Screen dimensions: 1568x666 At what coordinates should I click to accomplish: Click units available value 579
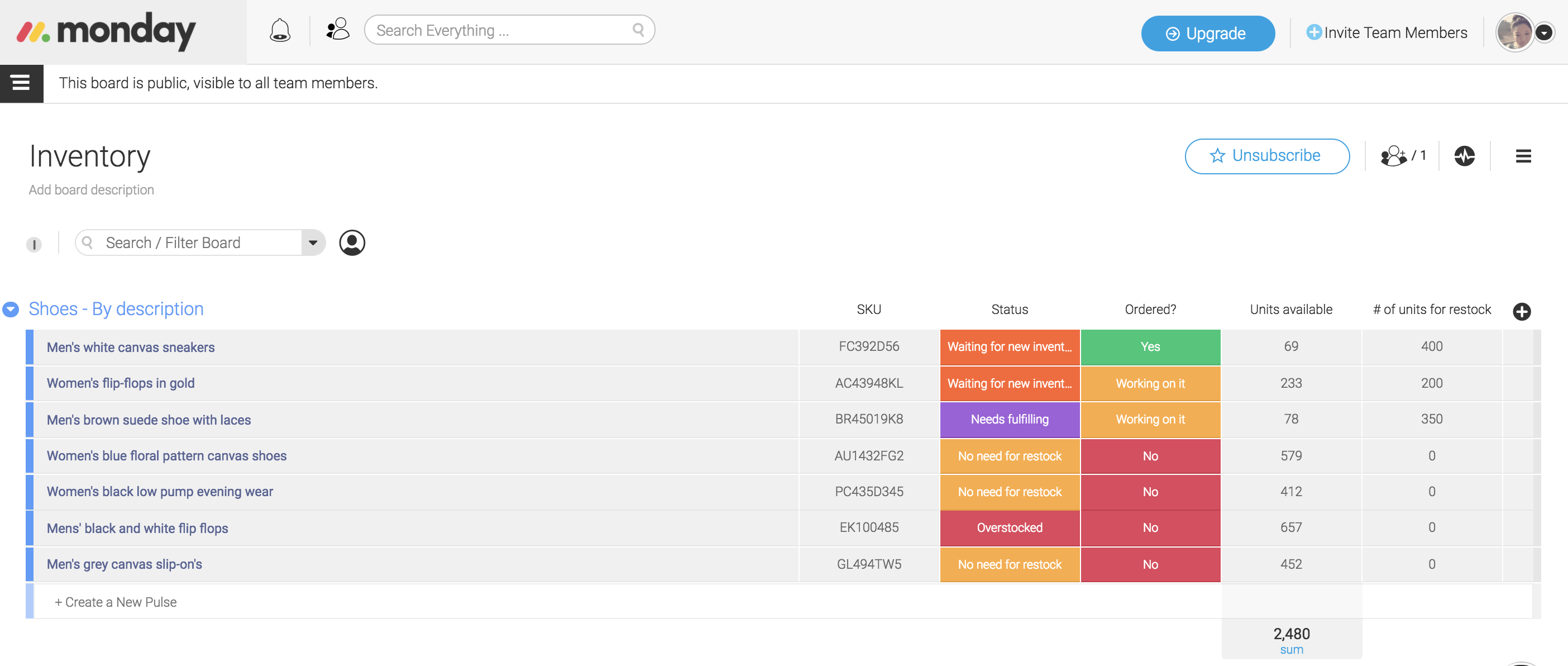(1290, 456)
